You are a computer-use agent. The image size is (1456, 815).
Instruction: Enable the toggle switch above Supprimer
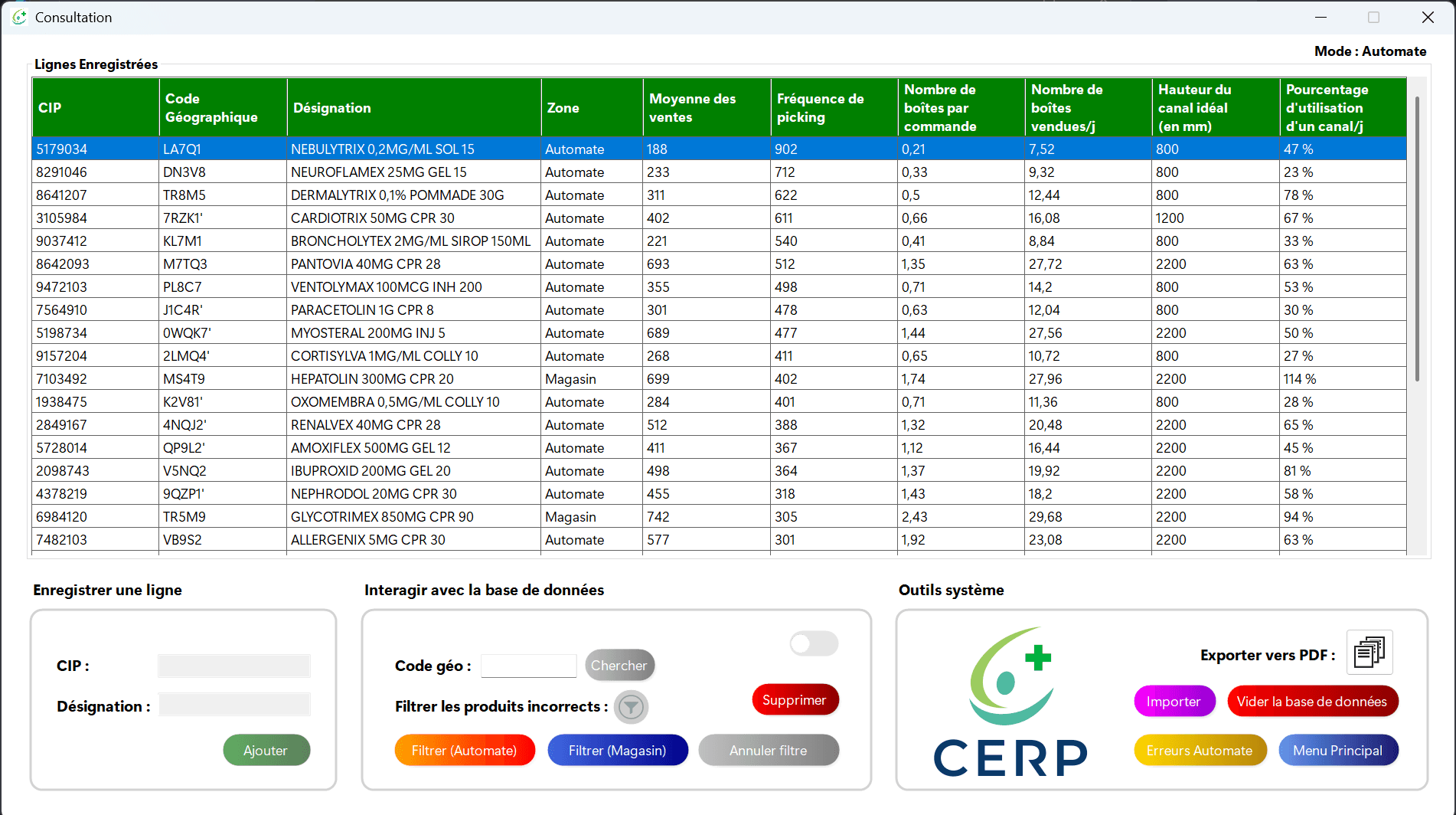pos(814,644)
